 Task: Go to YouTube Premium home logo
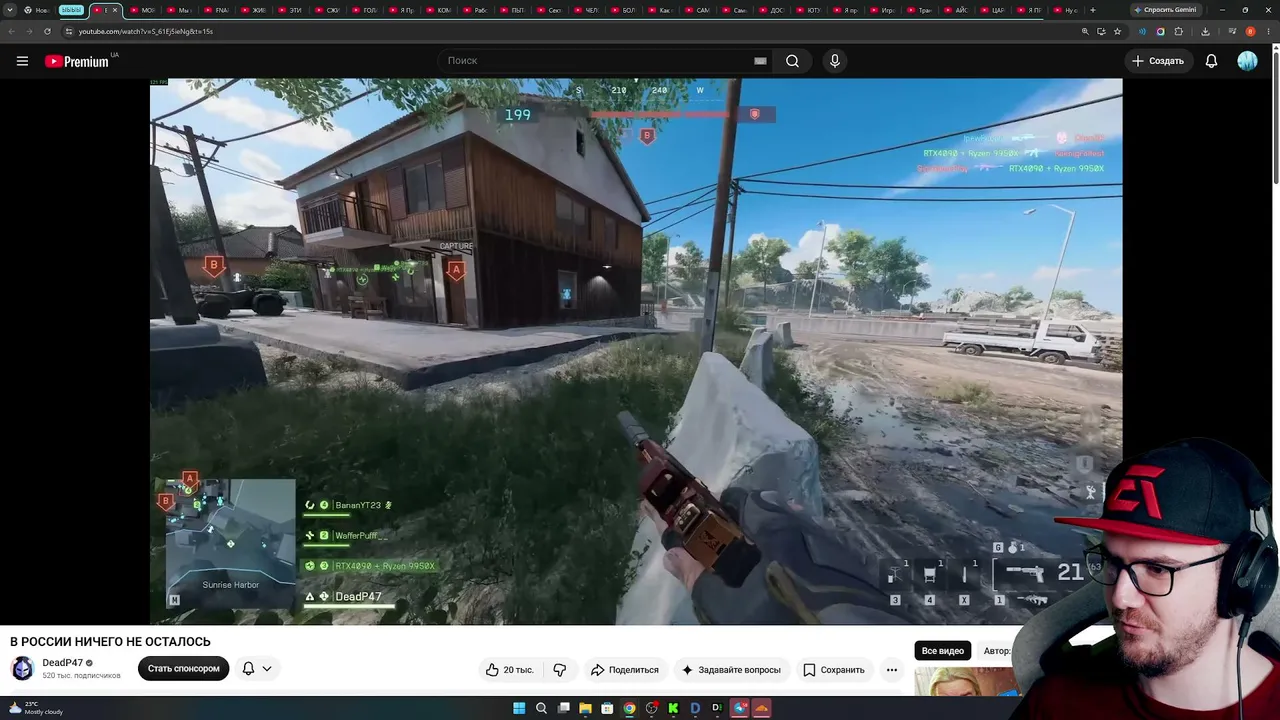coord(77,61)
